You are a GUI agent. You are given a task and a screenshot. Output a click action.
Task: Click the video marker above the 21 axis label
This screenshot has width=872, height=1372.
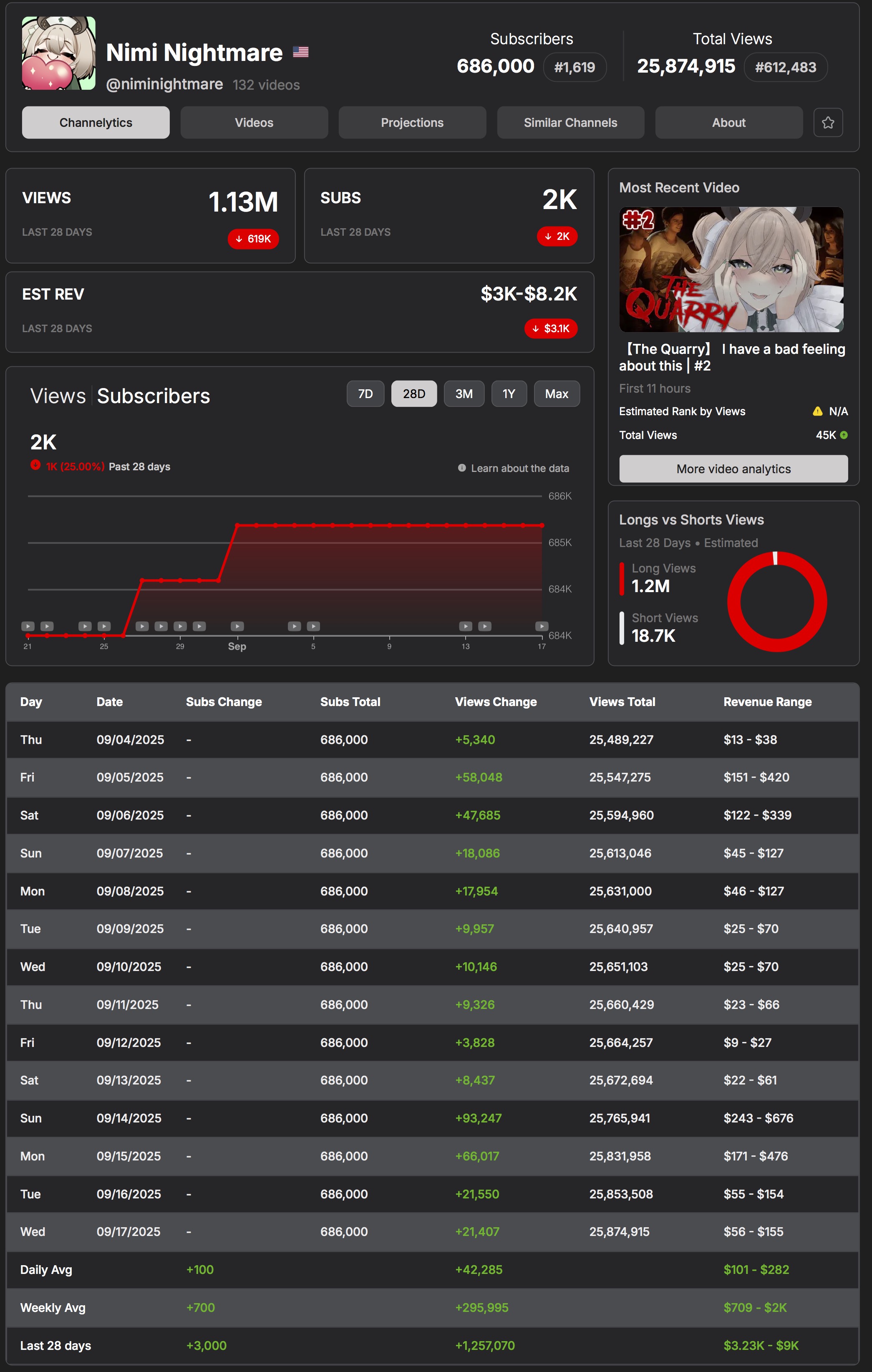click(28, 626)
